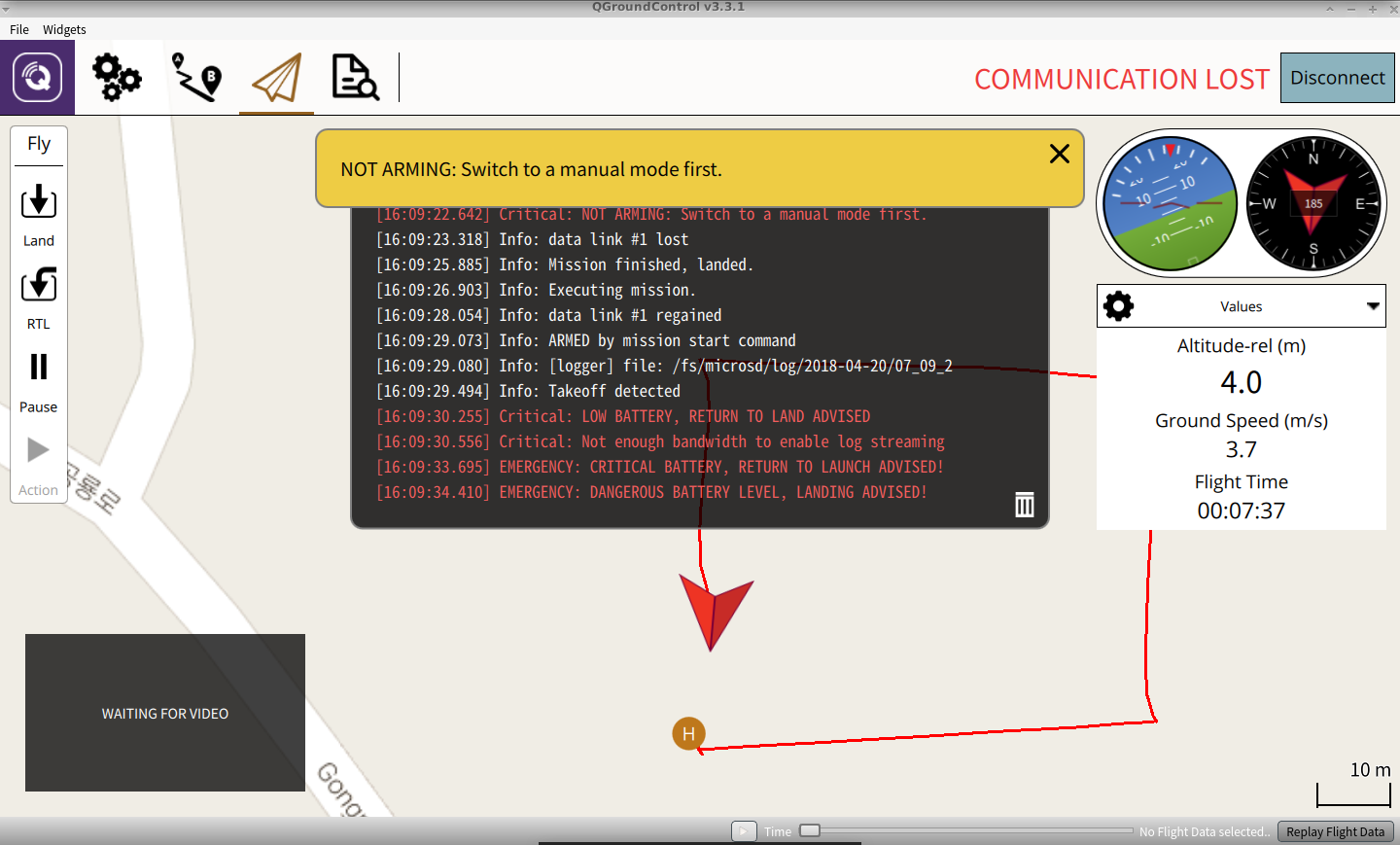Open the File menu
The image size is (1400, 845).
19,29
